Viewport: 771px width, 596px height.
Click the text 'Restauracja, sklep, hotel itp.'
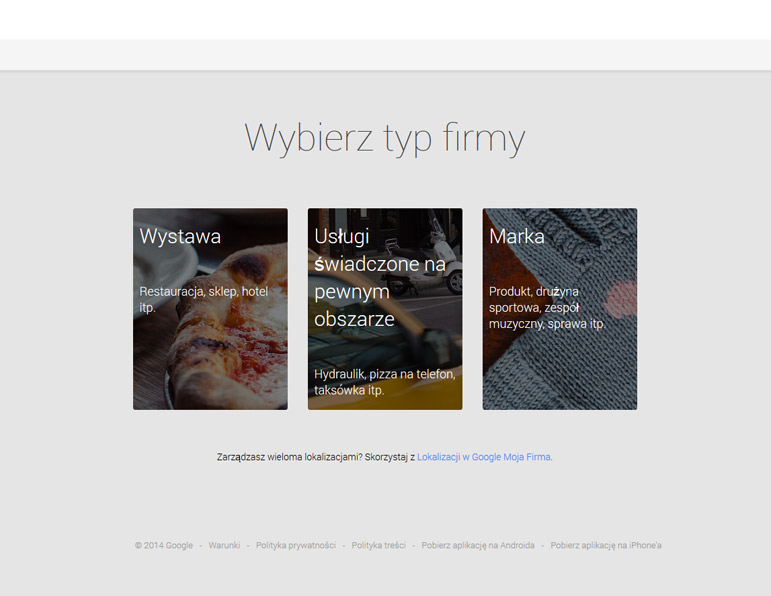coord(204,299)
